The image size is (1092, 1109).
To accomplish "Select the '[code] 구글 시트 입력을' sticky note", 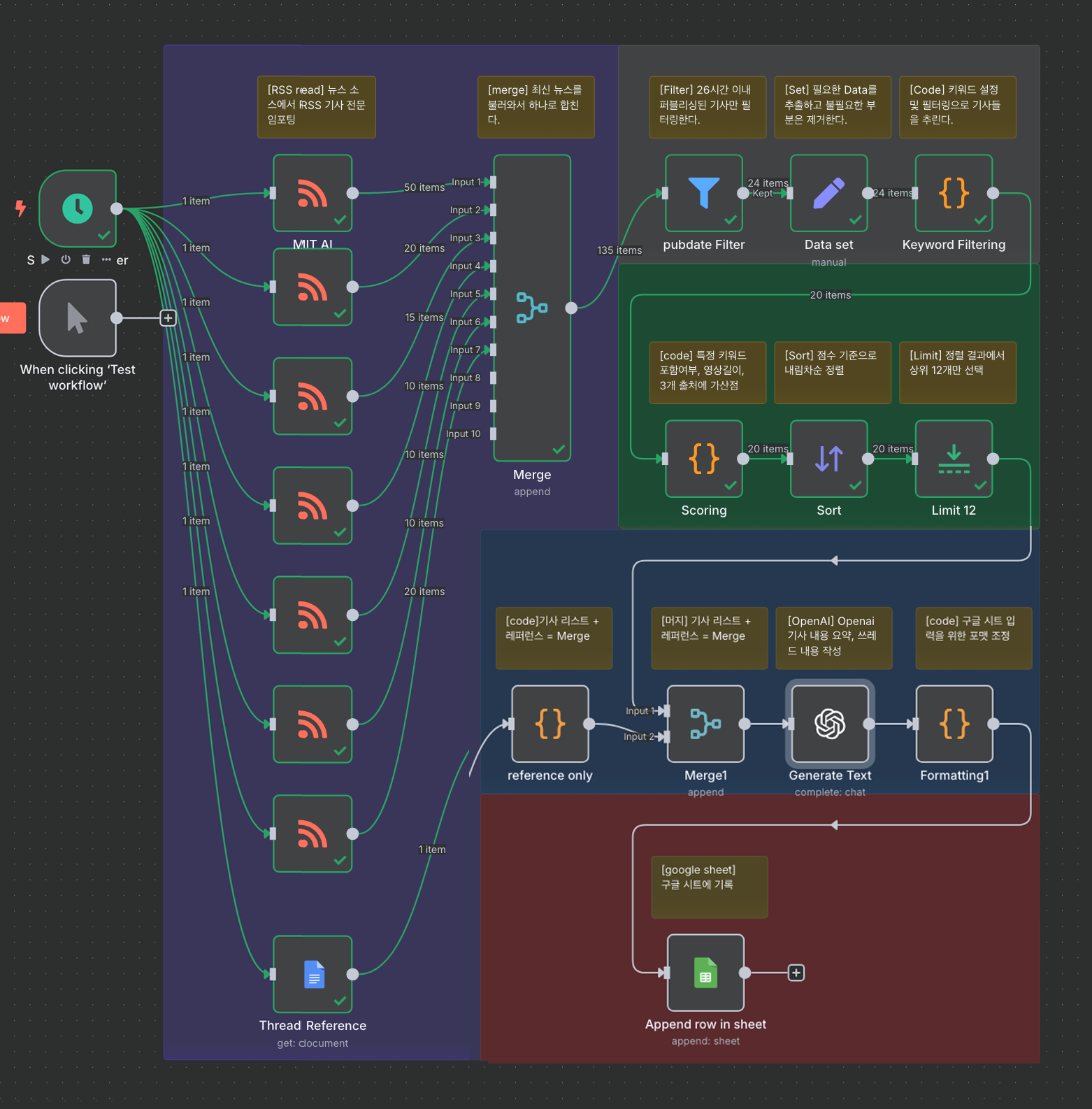I will [974, 638].
